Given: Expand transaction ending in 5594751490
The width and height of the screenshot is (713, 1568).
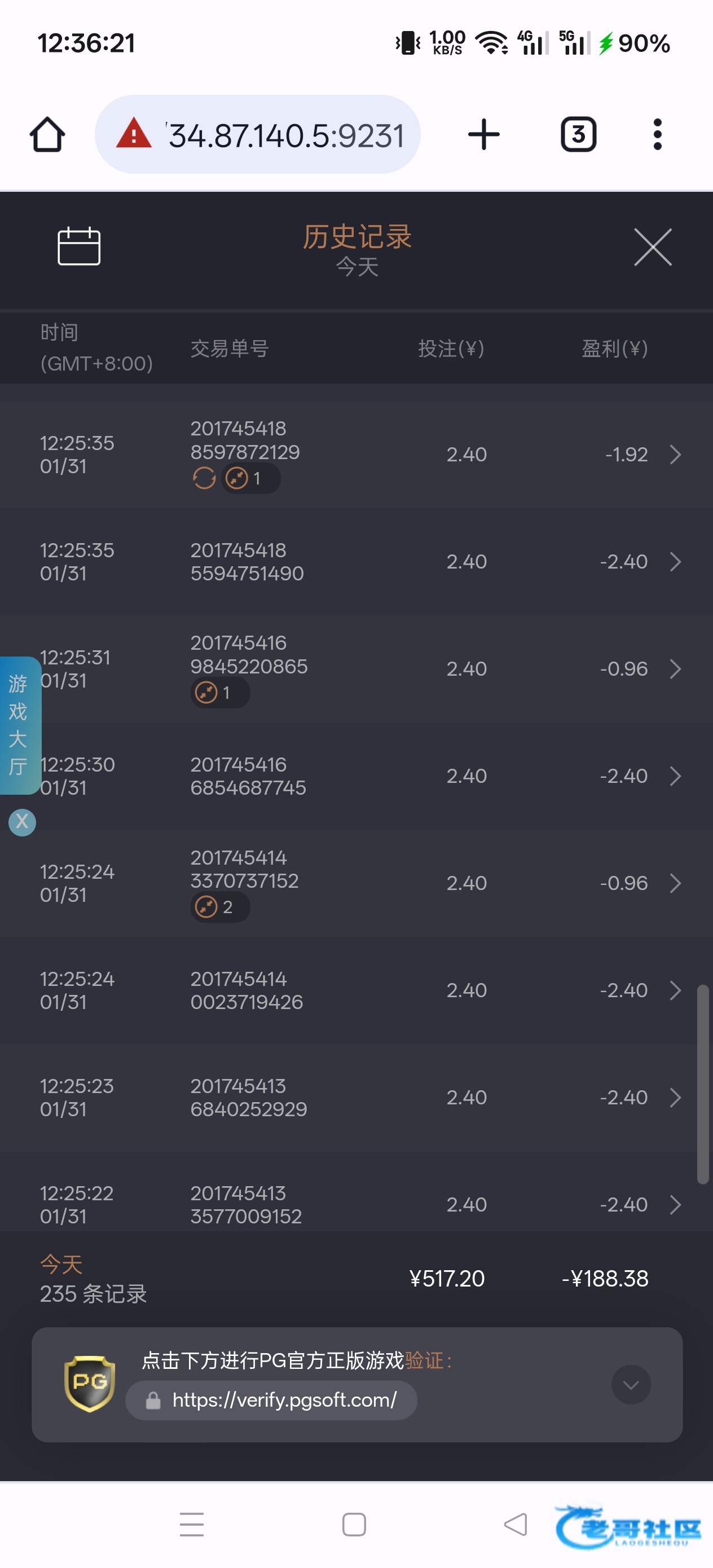Looking at the screenshot, I should [675, 562].
